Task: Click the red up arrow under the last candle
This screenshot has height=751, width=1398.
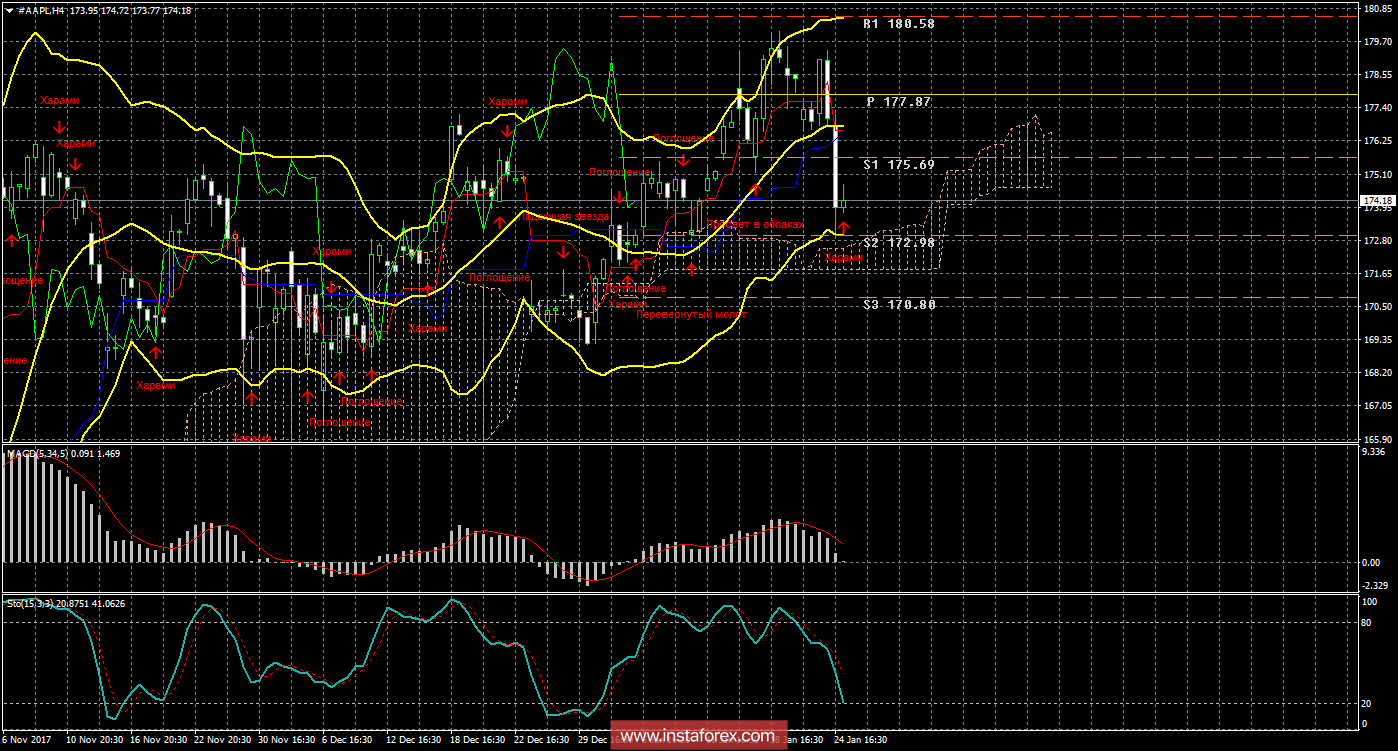Action: 843,229
